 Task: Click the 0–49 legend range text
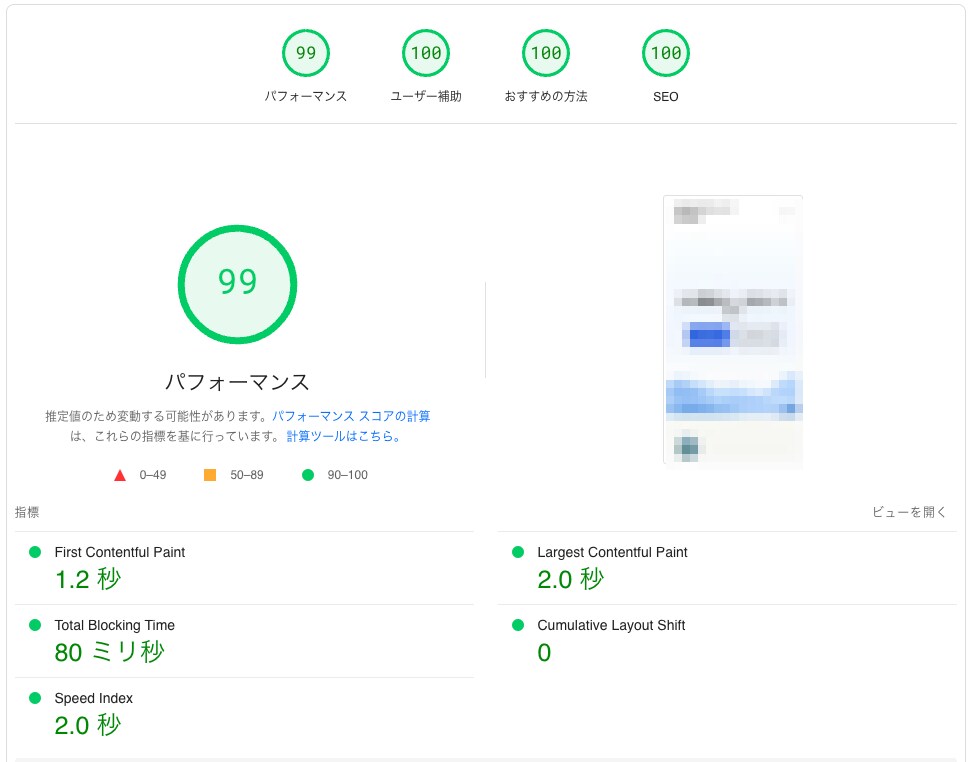click(153, 475)
